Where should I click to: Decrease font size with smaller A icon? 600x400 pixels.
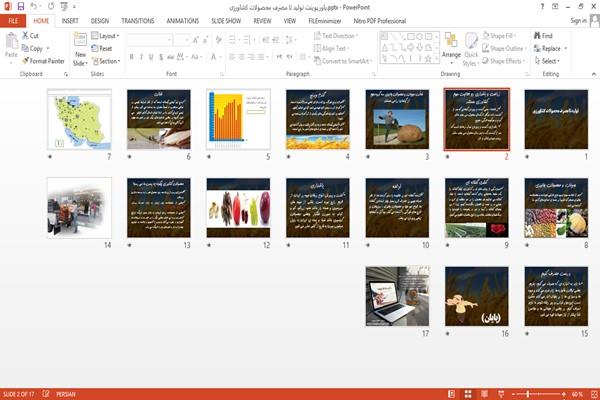[x=205, y=40]
